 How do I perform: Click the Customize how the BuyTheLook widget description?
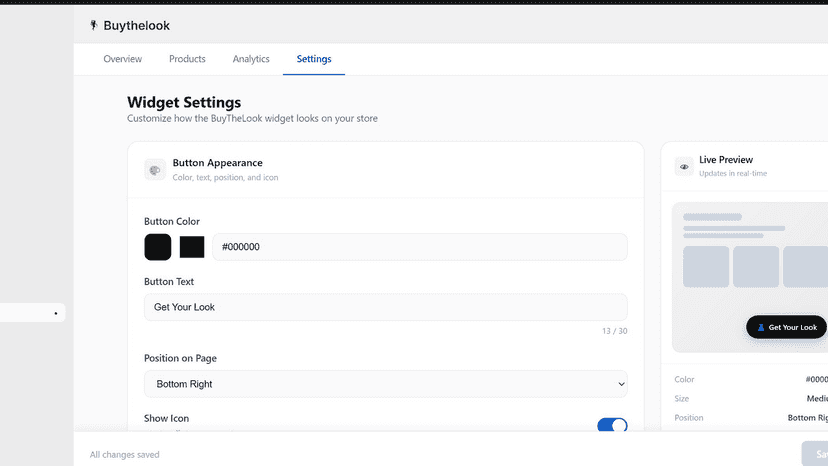[252, 118]
